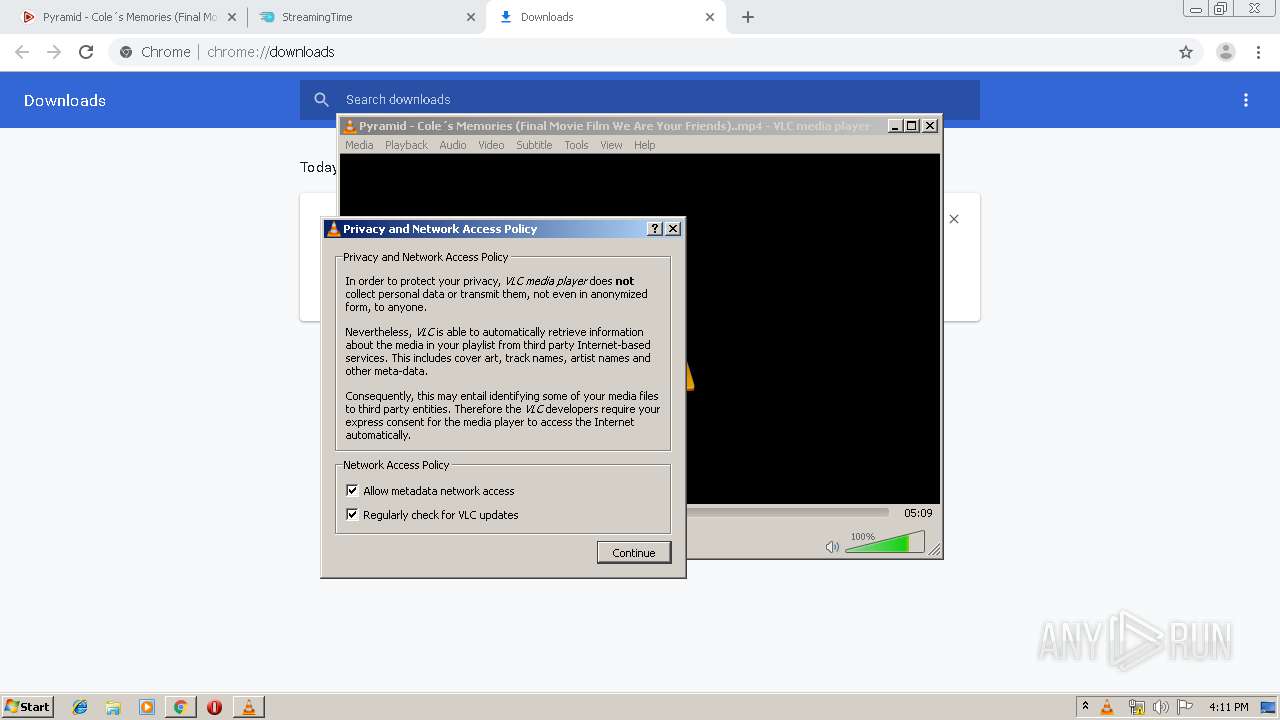Open Chrome three-dot menu

coord(1257,52)
